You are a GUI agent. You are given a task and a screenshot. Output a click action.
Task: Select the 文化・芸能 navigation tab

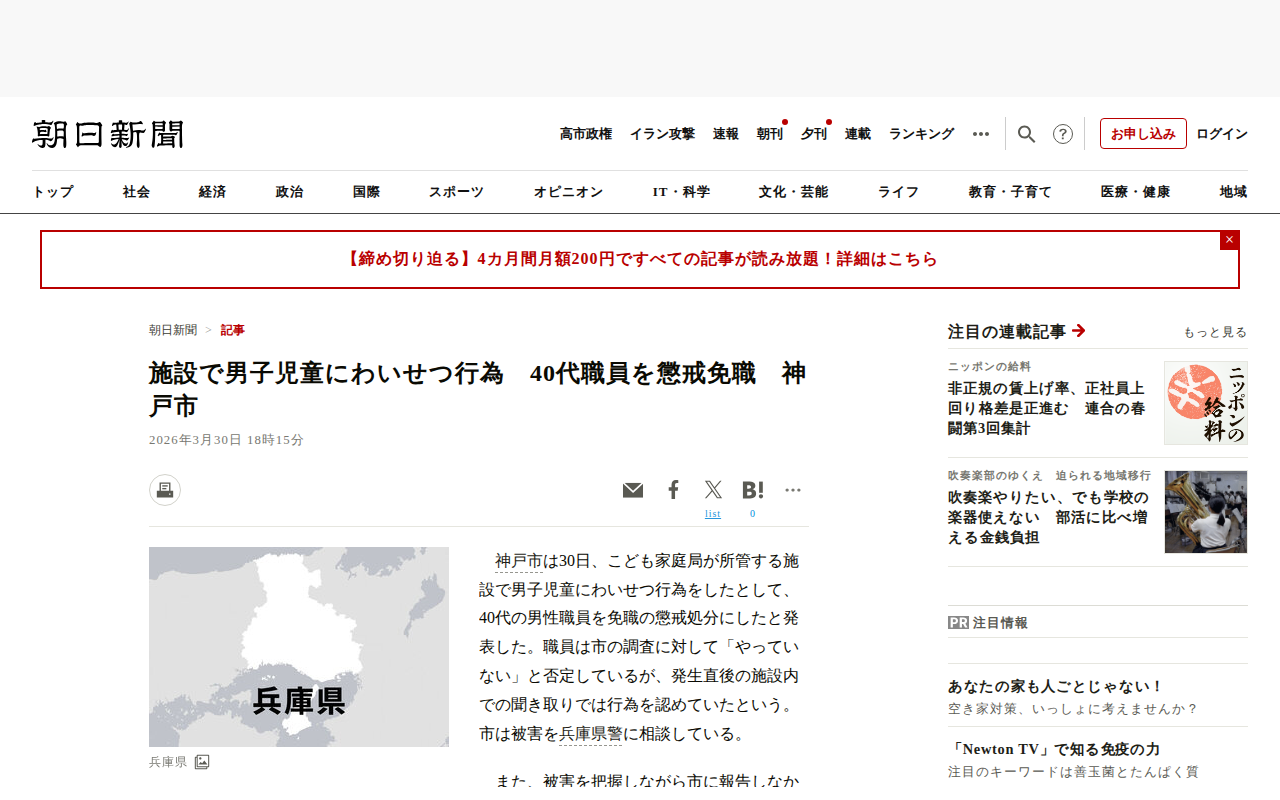(794, 192)
